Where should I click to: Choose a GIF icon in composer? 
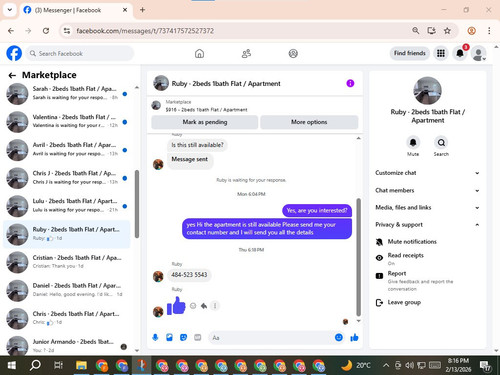coord(198,338)
